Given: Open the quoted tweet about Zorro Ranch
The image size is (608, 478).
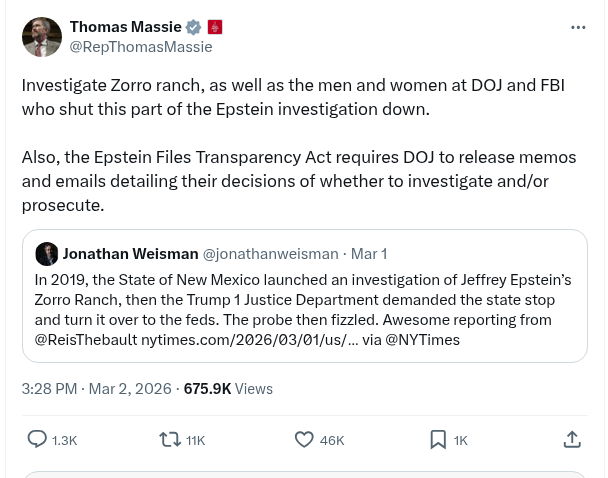Looking at the screenshot, I should [303, 309].
